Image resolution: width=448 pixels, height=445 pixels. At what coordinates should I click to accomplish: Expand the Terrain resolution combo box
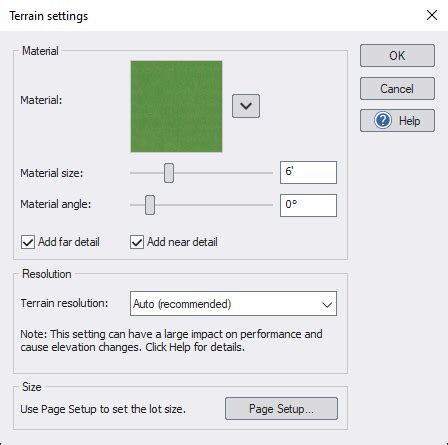tap(233, 304)
